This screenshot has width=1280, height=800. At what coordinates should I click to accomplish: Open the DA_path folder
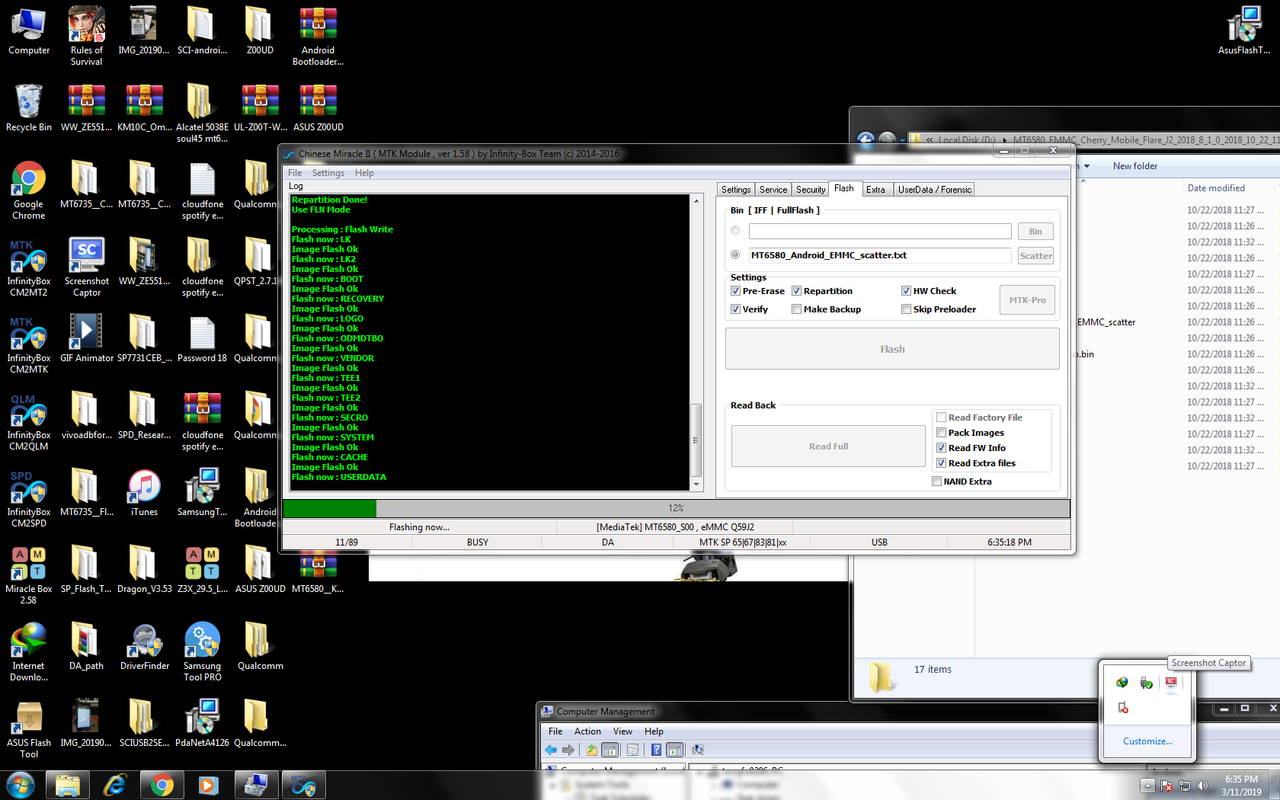tap(87, 646)
